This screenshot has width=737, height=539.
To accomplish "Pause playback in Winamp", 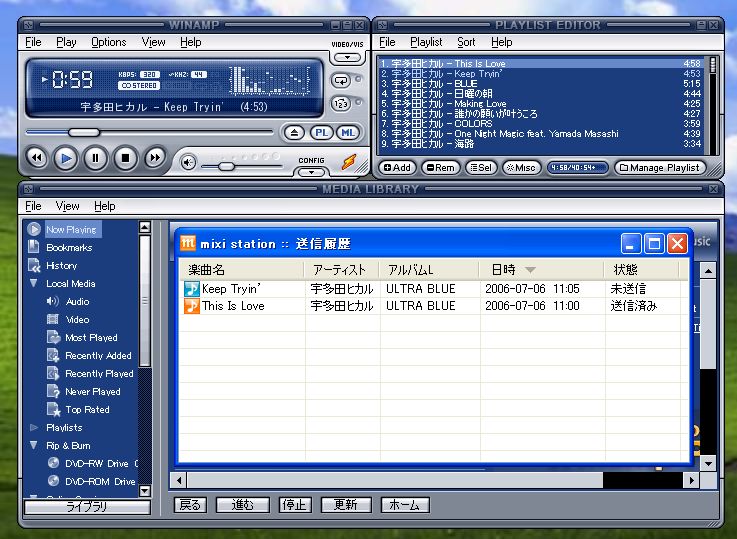I will point(95,158).
